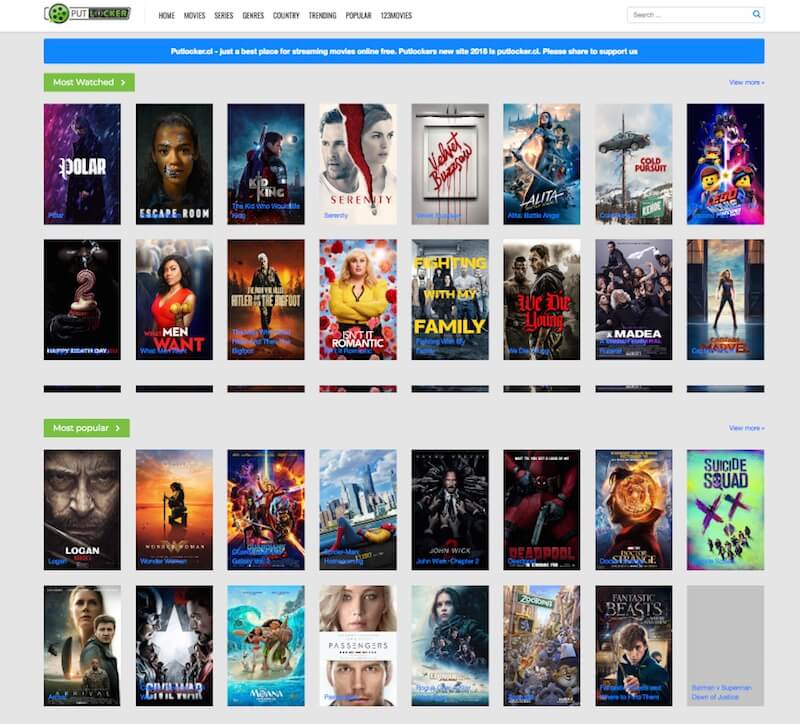Open the Escape Room poster
The height and width of the screenshot is (724, 800).
coord(174,164)
